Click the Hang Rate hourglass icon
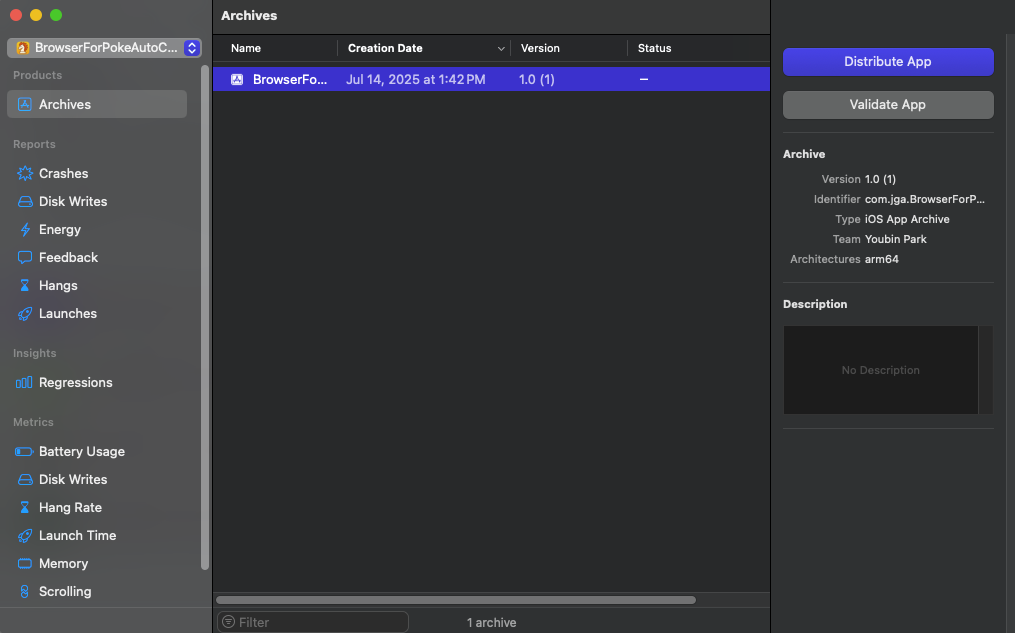Viewport: 1015px width, 633px height. coord(25,507)
